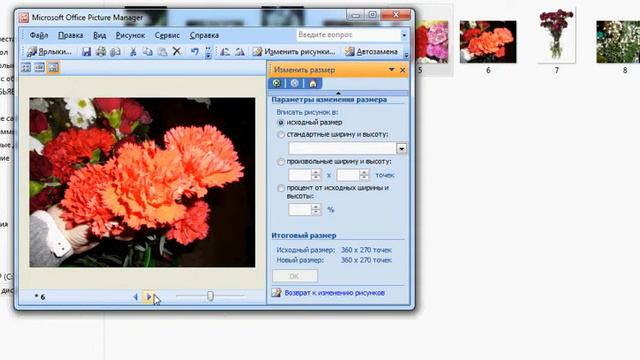The image size is (640, 360).
Task: Go to the next picture
Action: coord(148,297)
